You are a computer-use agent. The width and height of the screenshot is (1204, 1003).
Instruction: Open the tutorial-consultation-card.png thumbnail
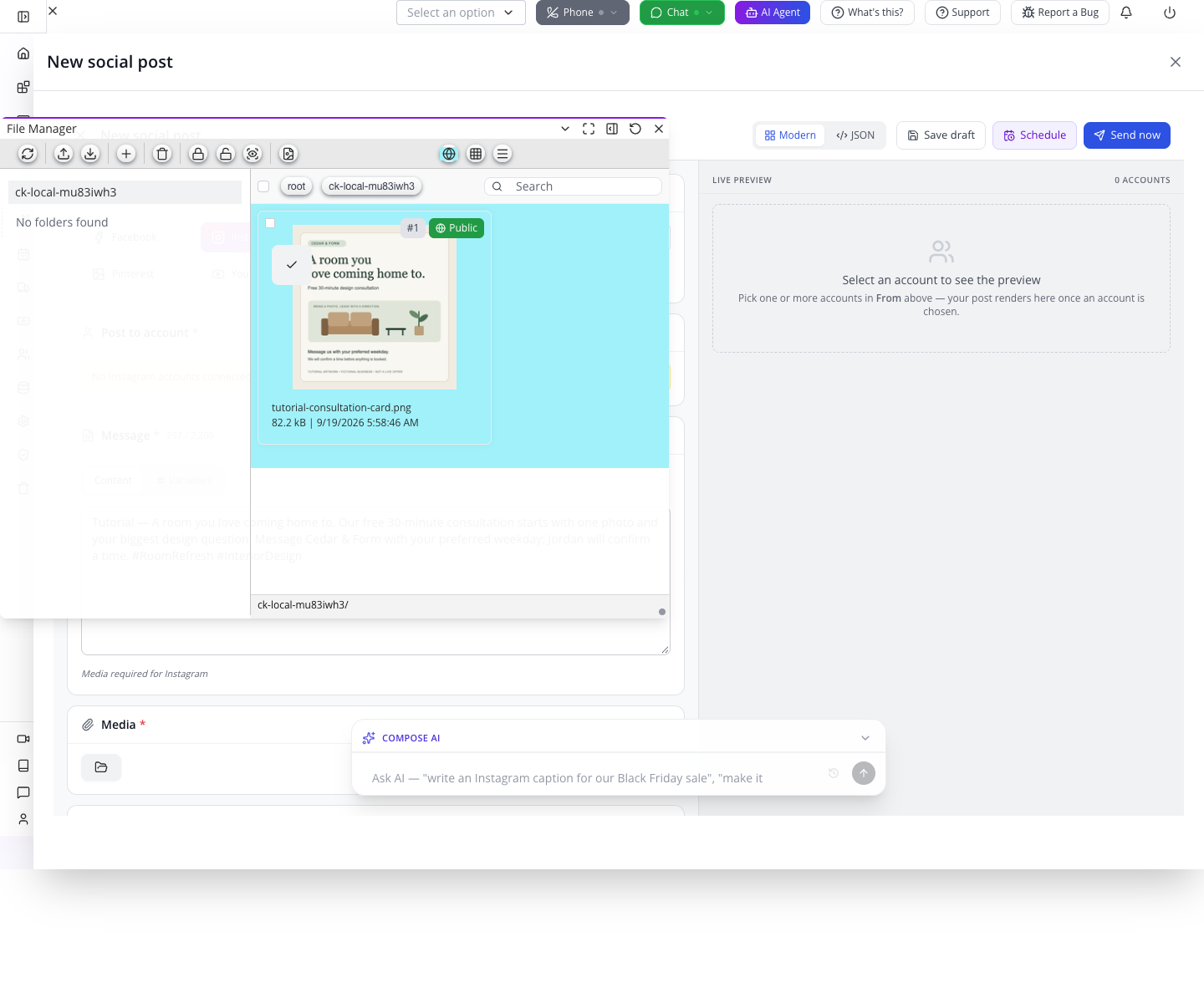[x=375, y=307]
